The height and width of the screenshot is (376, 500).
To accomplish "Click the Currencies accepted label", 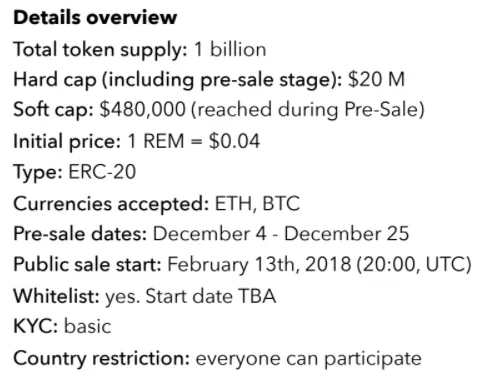I will (x=111, y=204).
